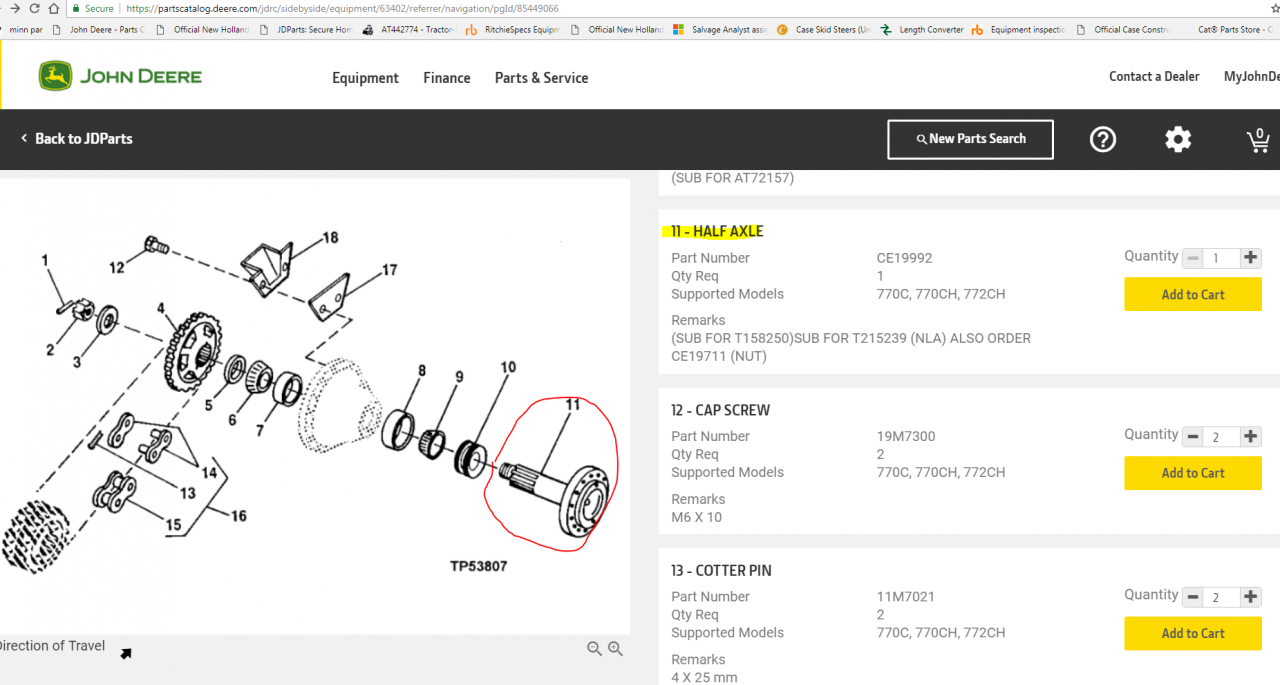This screenshot has width=1280, height=685.
Task: Open Salvage Analyst bookmark
Action: point(720,30)
